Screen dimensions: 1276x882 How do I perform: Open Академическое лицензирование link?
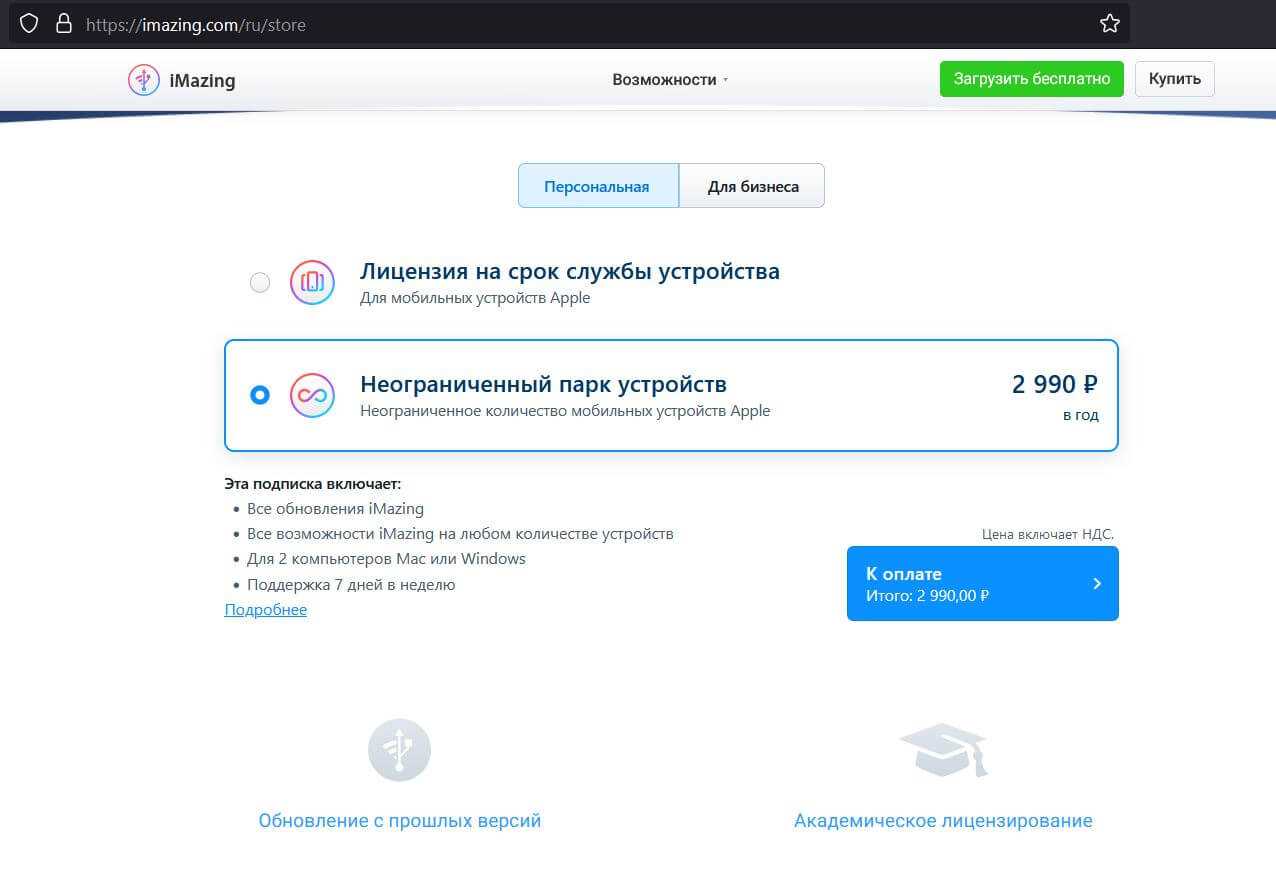(943, 821)
